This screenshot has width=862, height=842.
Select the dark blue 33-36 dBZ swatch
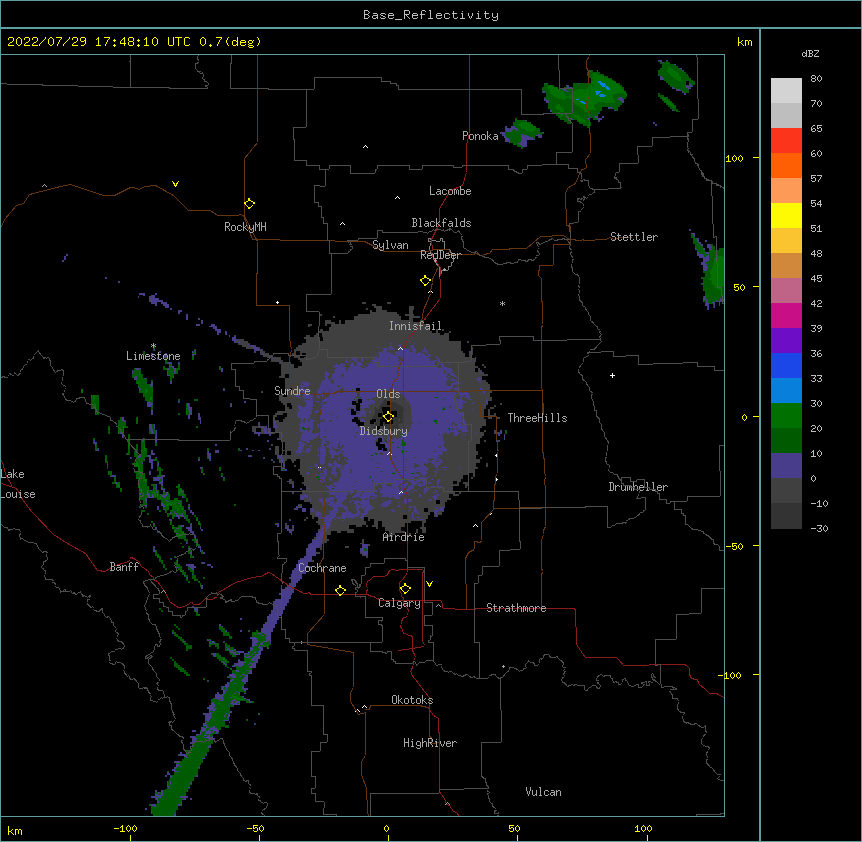click(786, 365)
